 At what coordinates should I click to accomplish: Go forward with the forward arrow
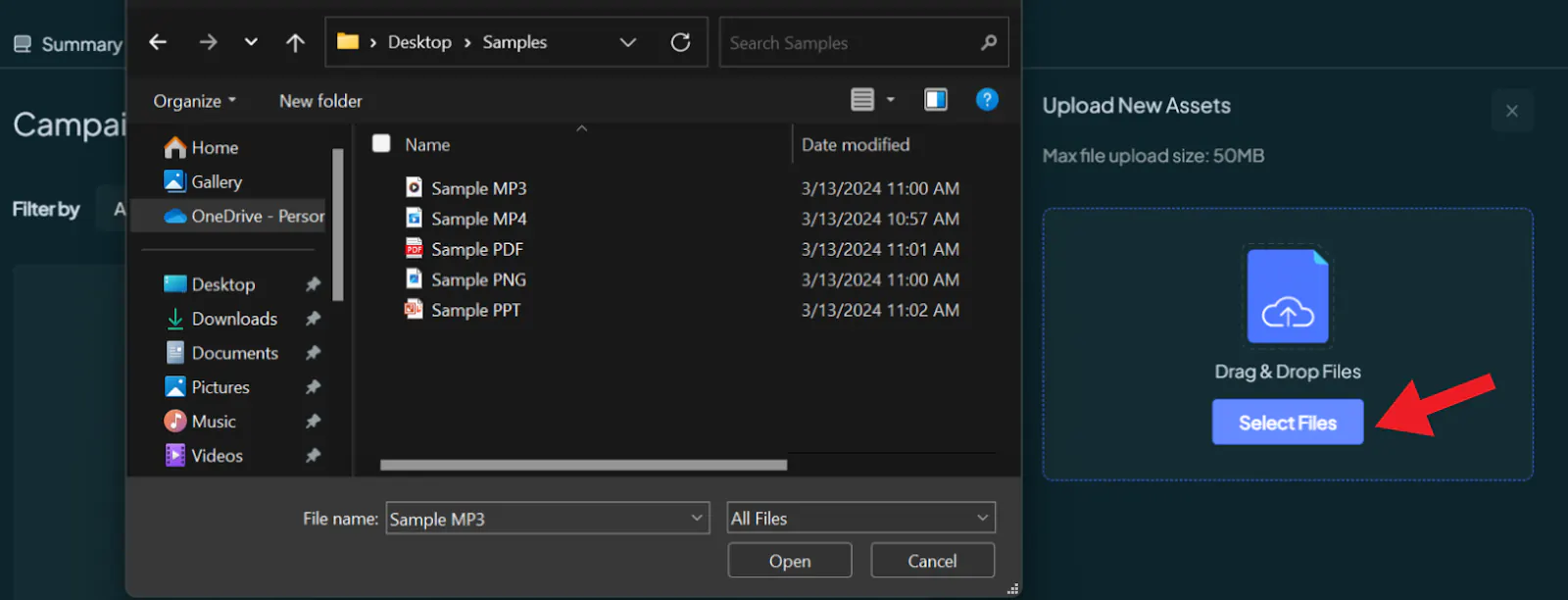208,42
